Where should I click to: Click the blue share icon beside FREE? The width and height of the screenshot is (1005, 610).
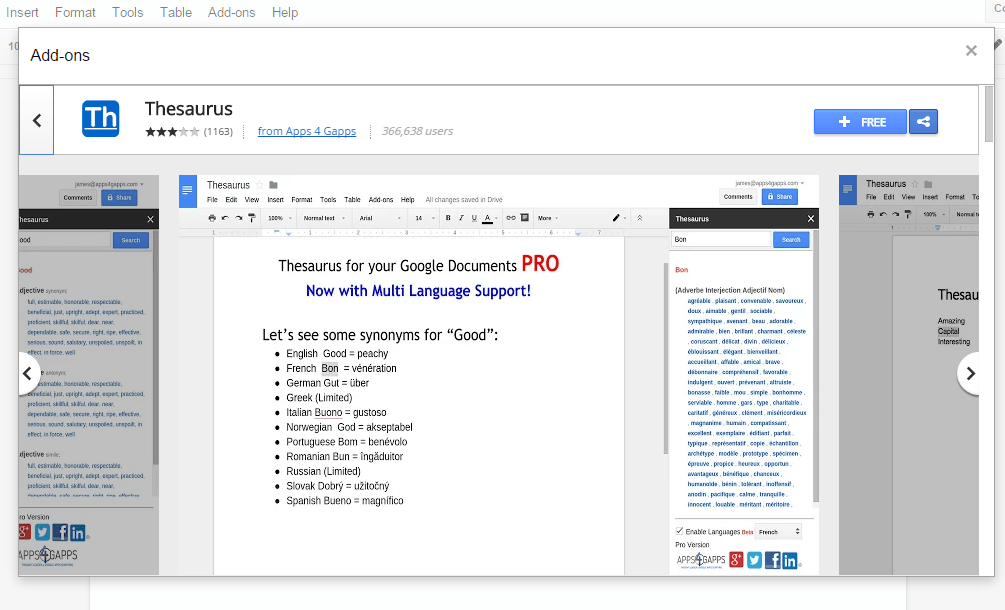tap(923, 121)
